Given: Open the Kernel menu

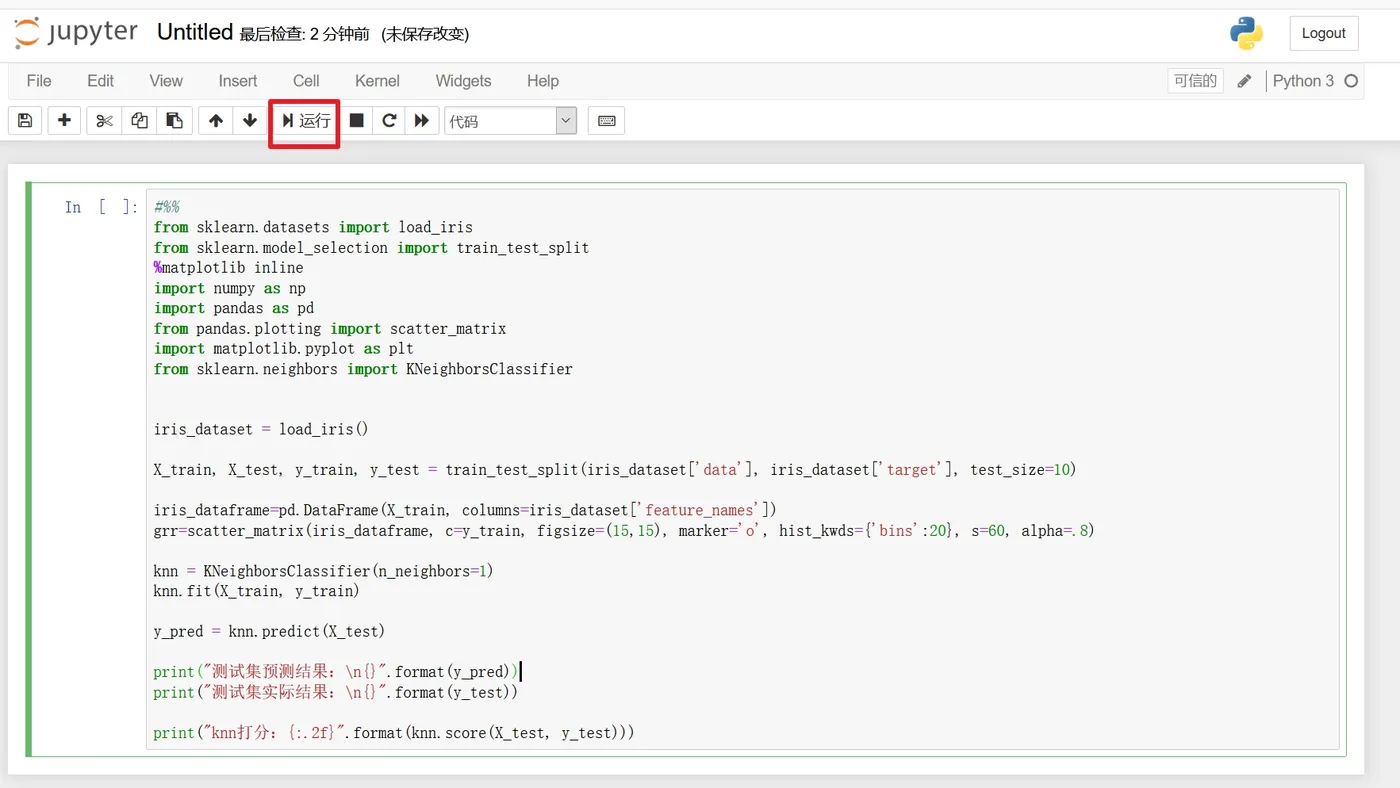Looking at the screenshot, I should click(377, 81).
